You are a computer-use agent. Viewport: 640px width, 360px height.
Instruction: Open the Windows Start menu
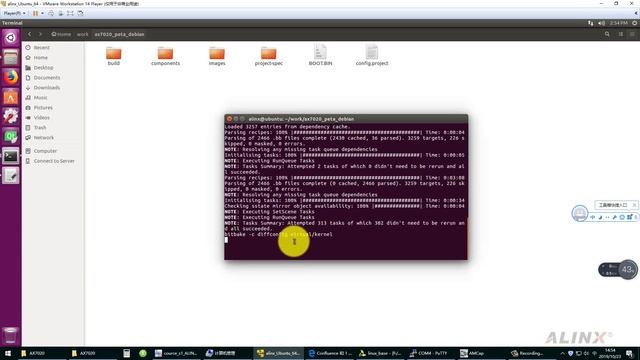click(7, 353)
